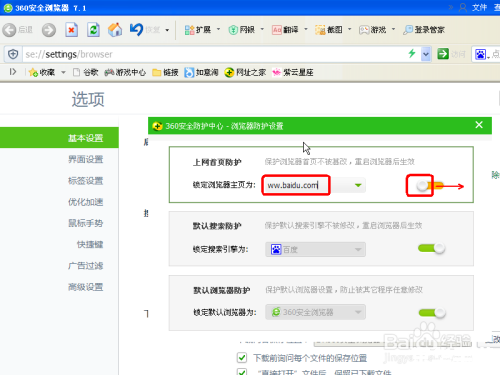Expand the 扩展 dropdown arrow
500x375 pixels.
click(x=218, y=29)
